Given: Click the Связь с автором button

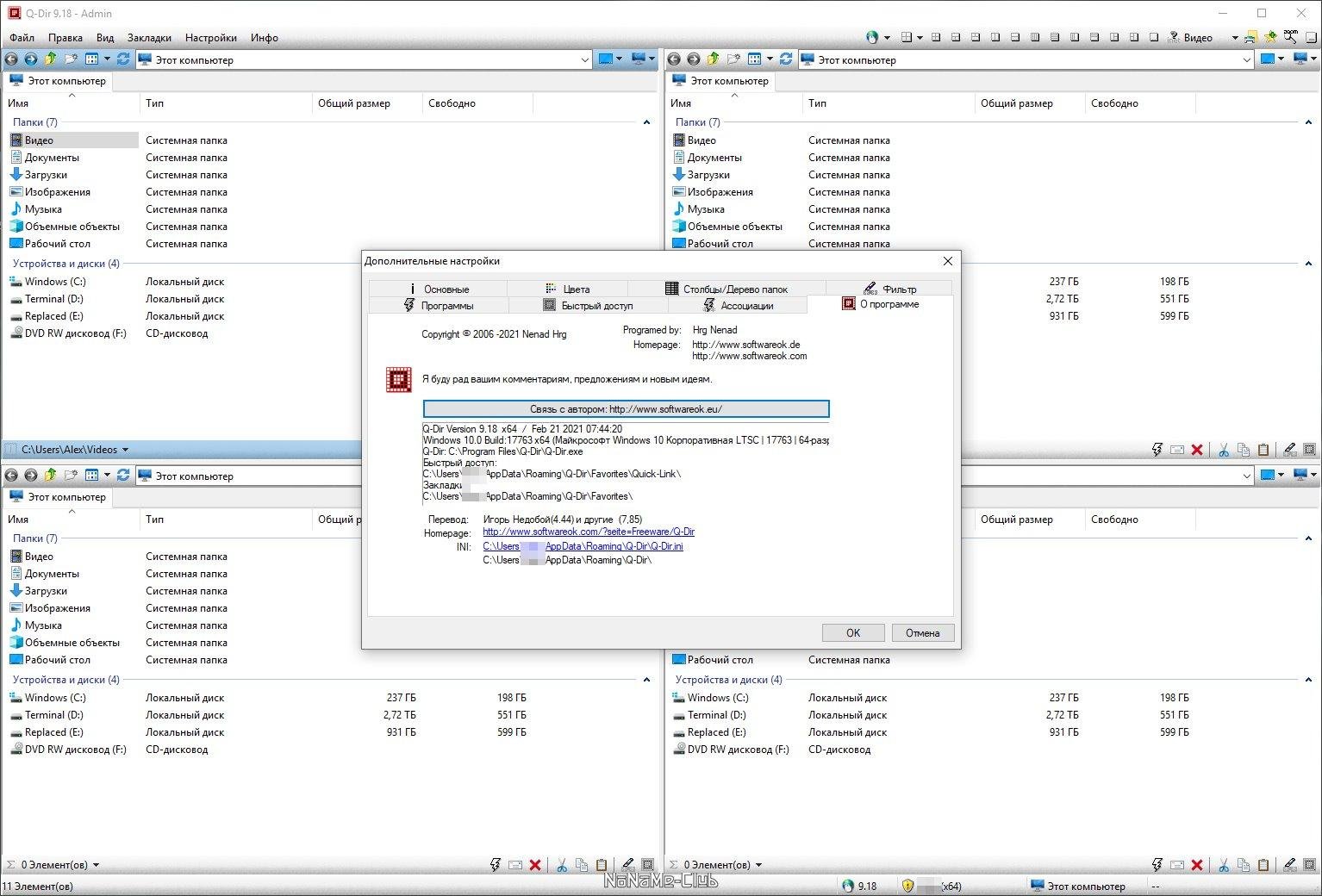Looking at the screenshot, I should [626, 409].
